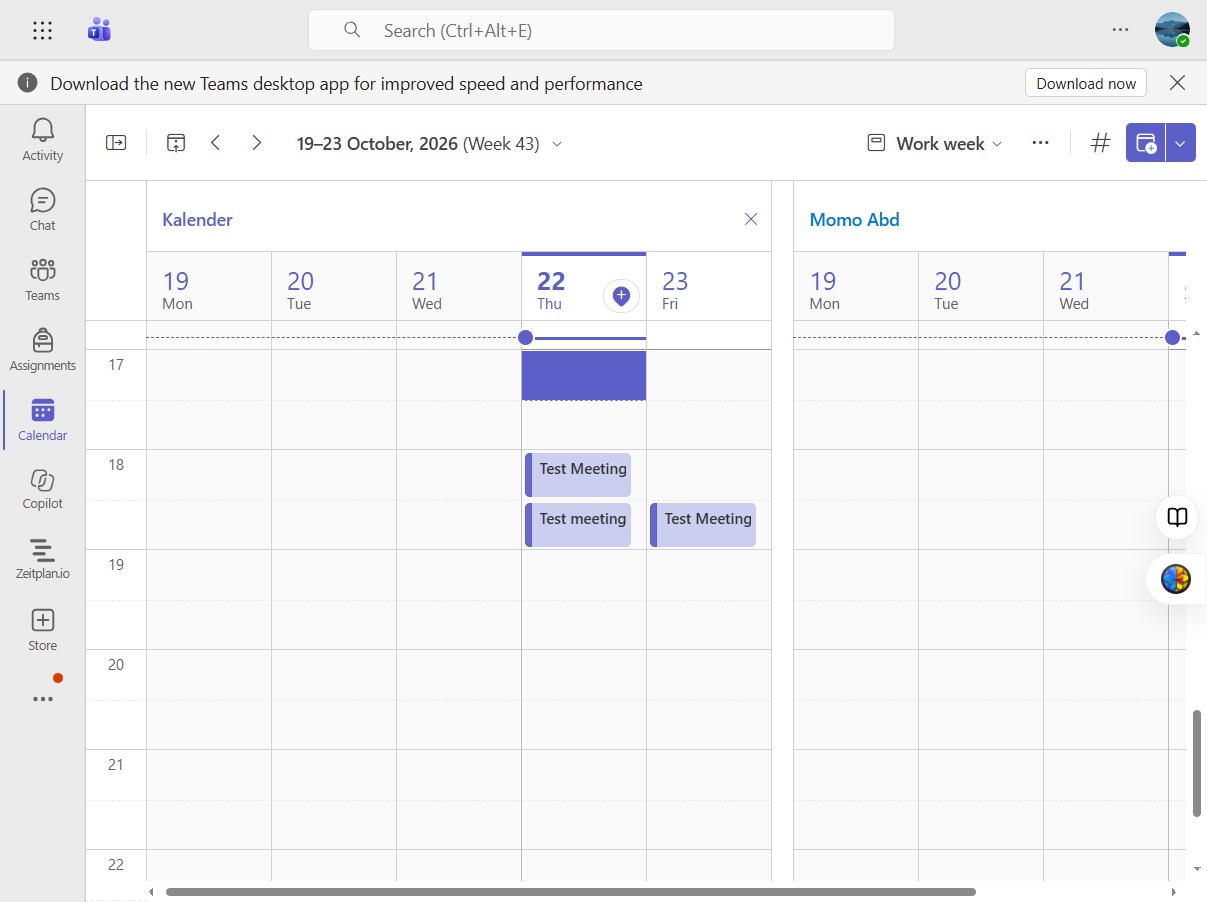Click the horizontal scroll right arrow
This screenshot has width=1207, height=902.
(1174, 891)
